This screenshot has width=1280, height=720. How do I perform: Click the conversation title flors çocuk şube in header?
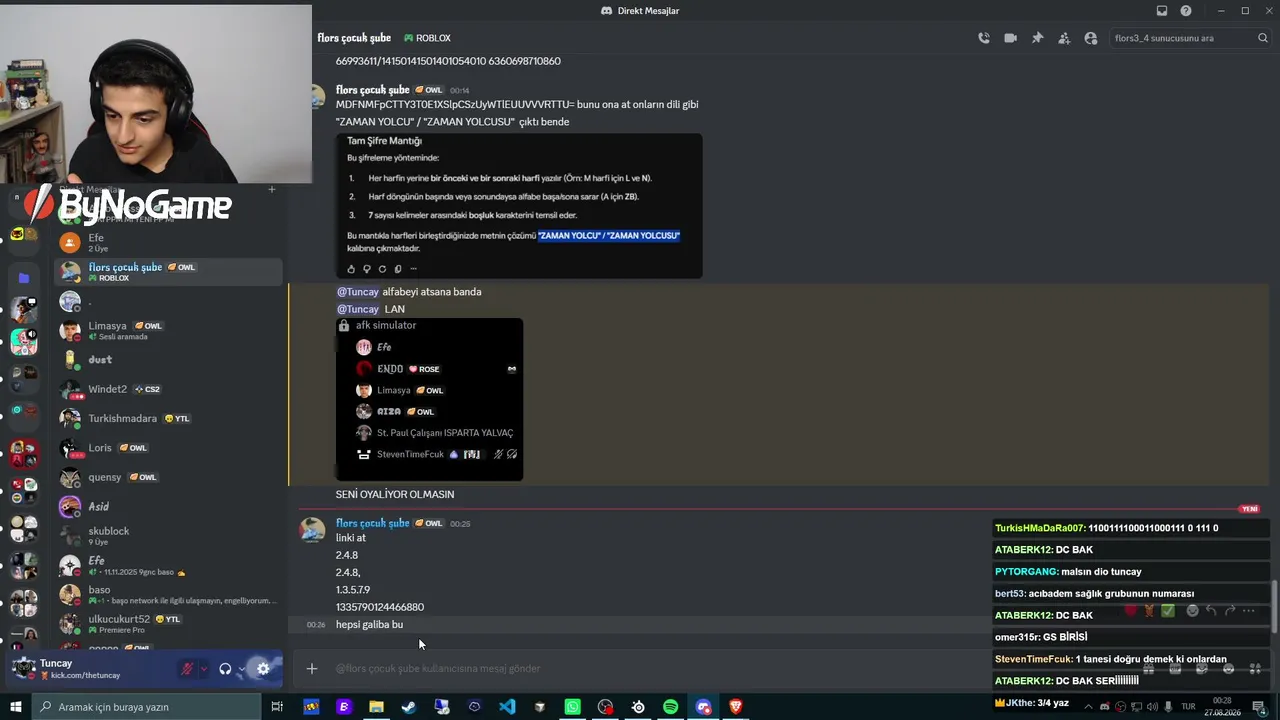[x=354, y=38]
